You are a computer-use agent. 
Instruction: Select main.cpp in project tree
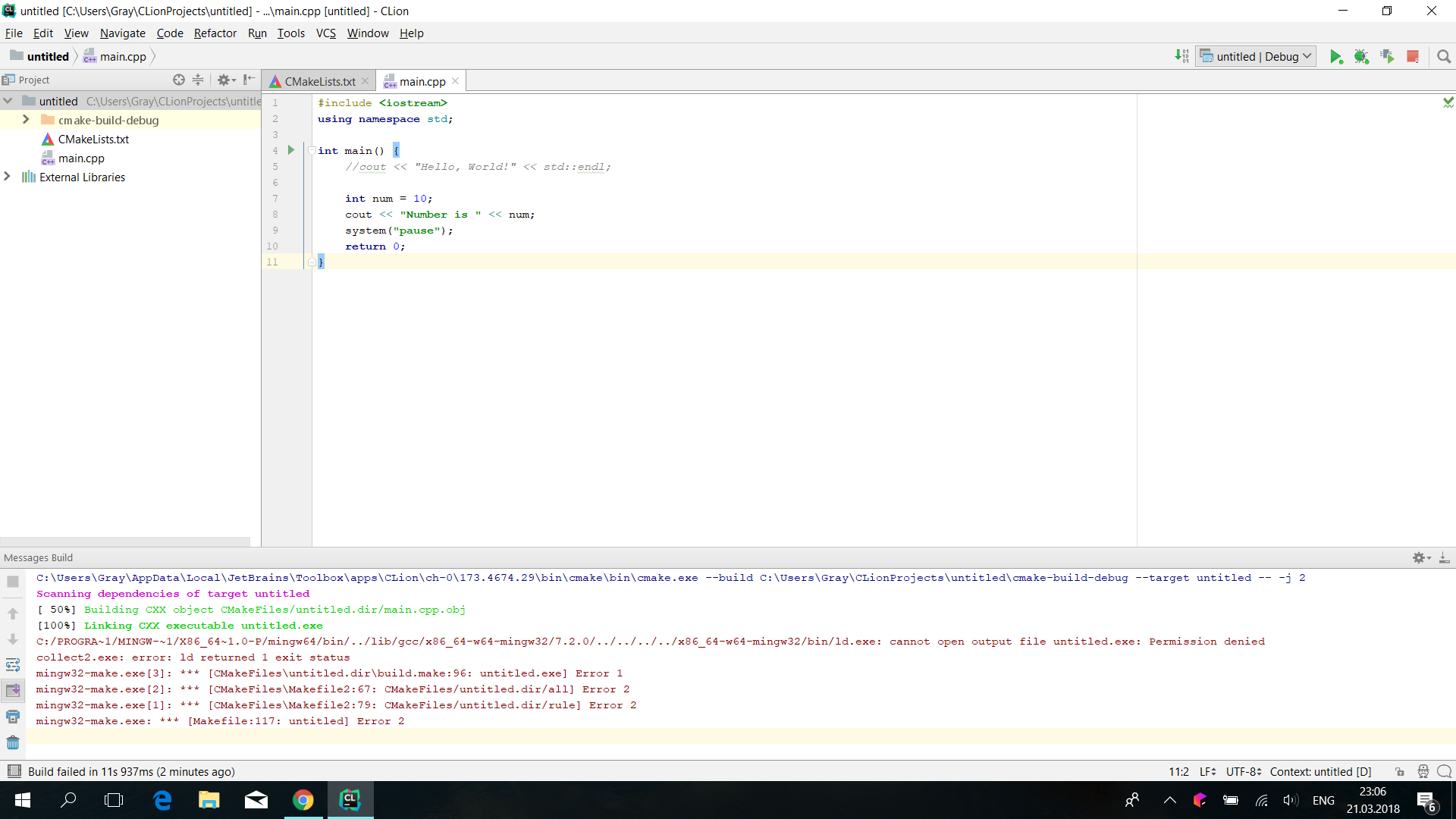[81, 158]
